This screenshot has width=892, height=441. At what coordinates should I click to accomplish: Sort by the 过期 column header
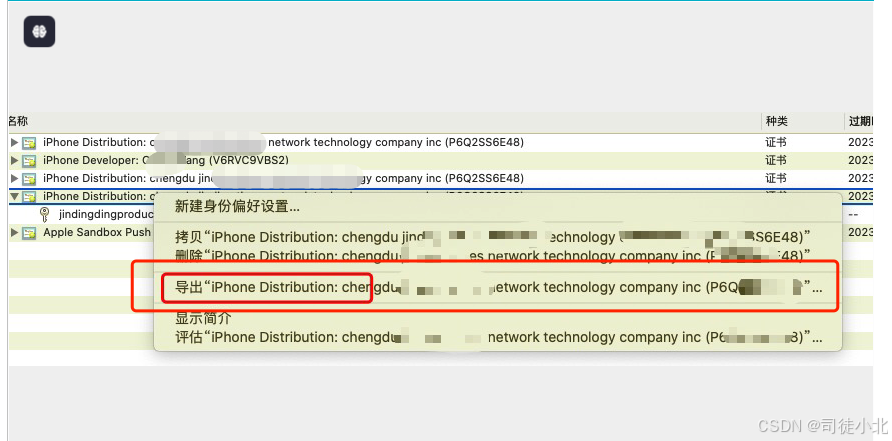pos(860,121)
